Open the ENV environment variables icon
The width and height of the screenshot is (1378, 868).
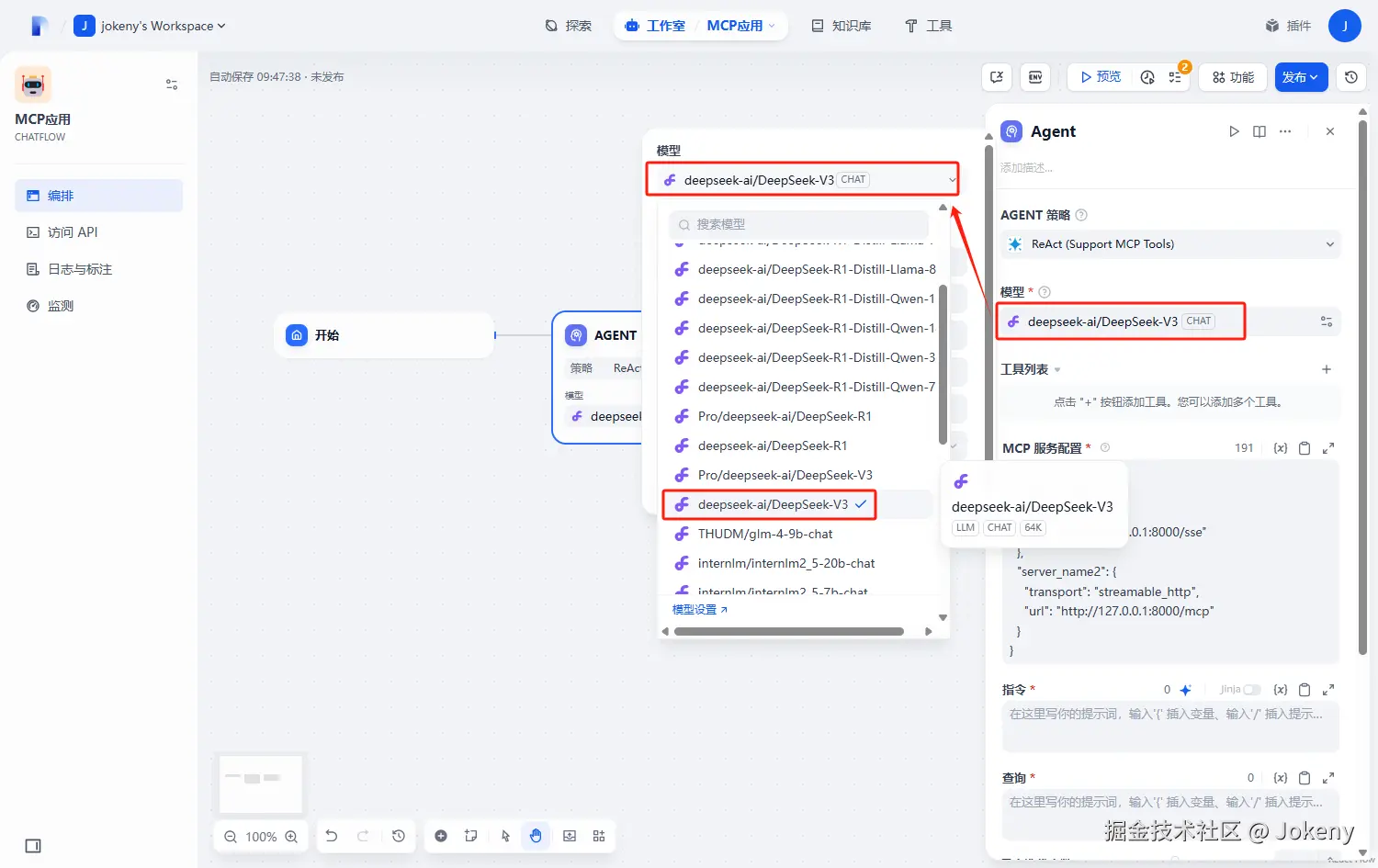pos(1035,77)
